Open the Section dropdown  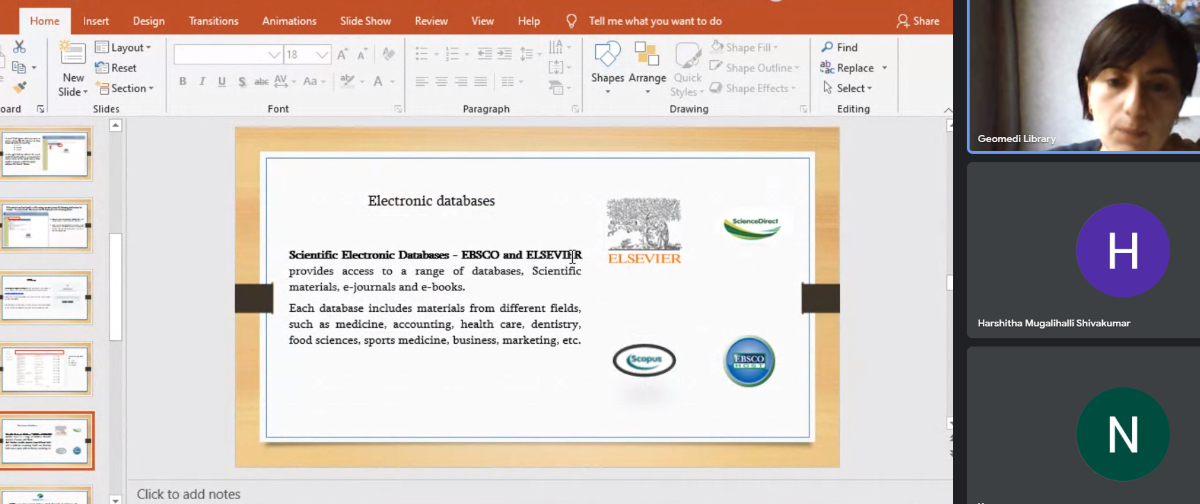point(125,88)
